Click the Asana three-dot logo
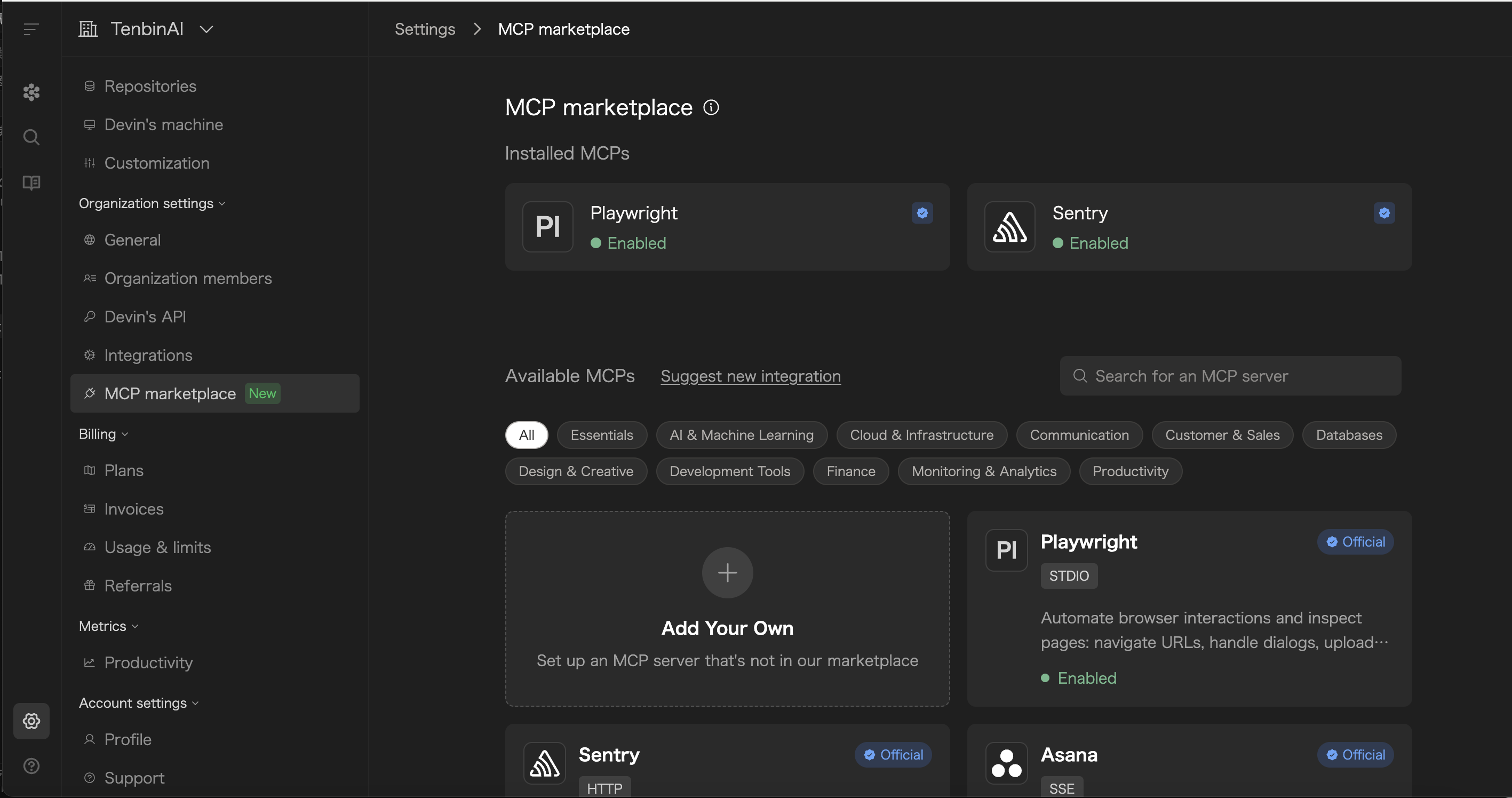Screen dimensions: 1512x798 pos(1006,763)
